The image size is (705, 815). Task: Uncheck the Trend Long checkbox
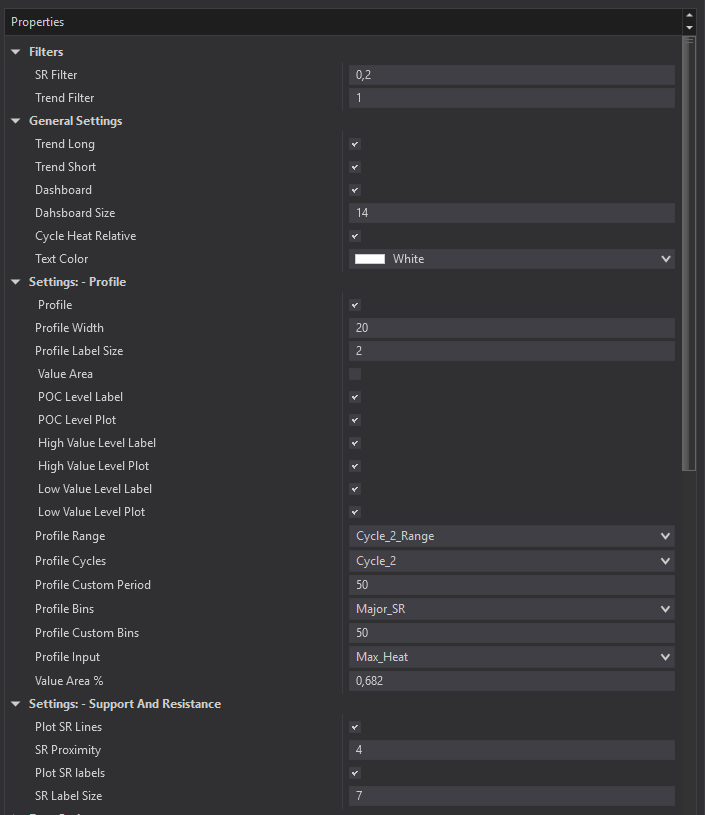pyautogui.click(x=355, y=144)
